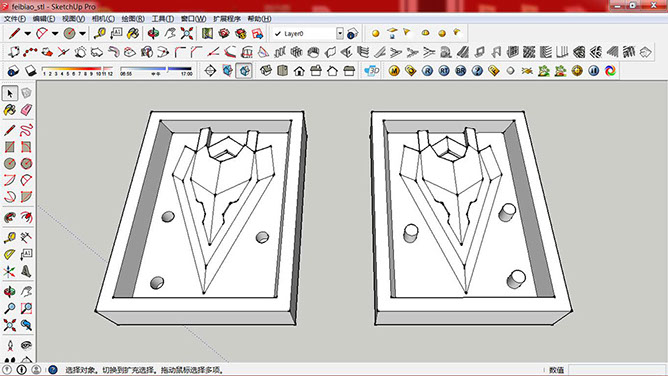The height and width of the screenshot is (376, 668).
Task: Select the Zoom magnifier tool in the left palette
Action: pos(10,308)
